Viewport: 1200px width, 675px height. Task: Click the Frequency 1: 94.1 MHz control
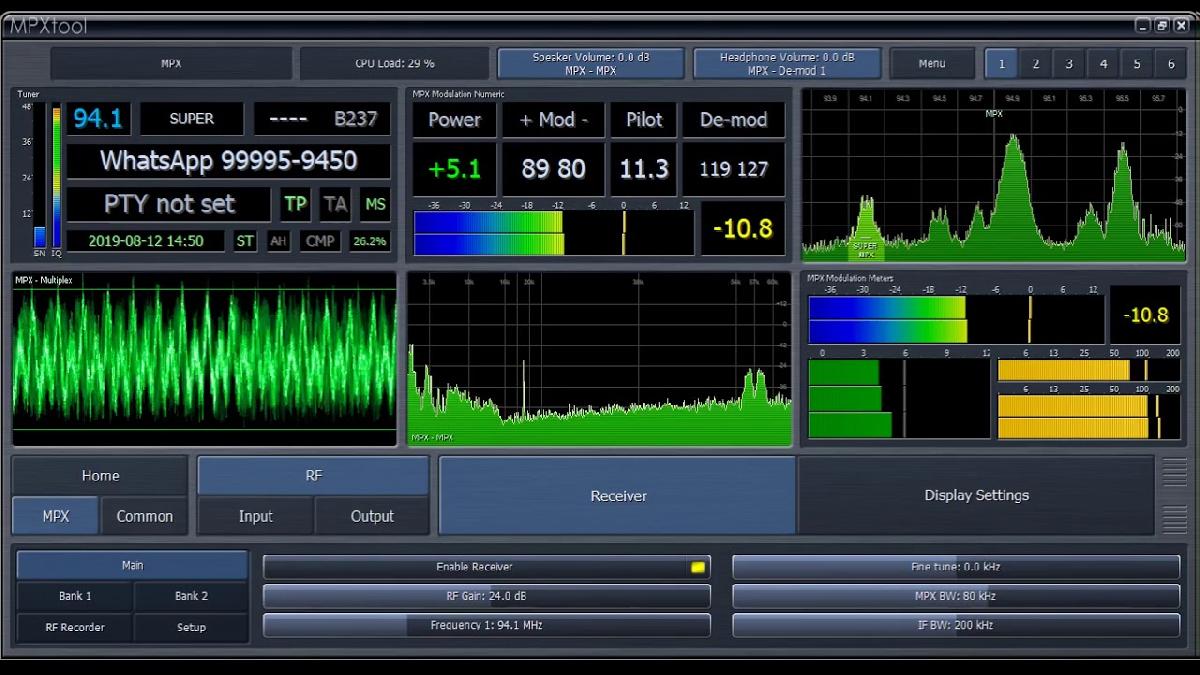(486, 625)
